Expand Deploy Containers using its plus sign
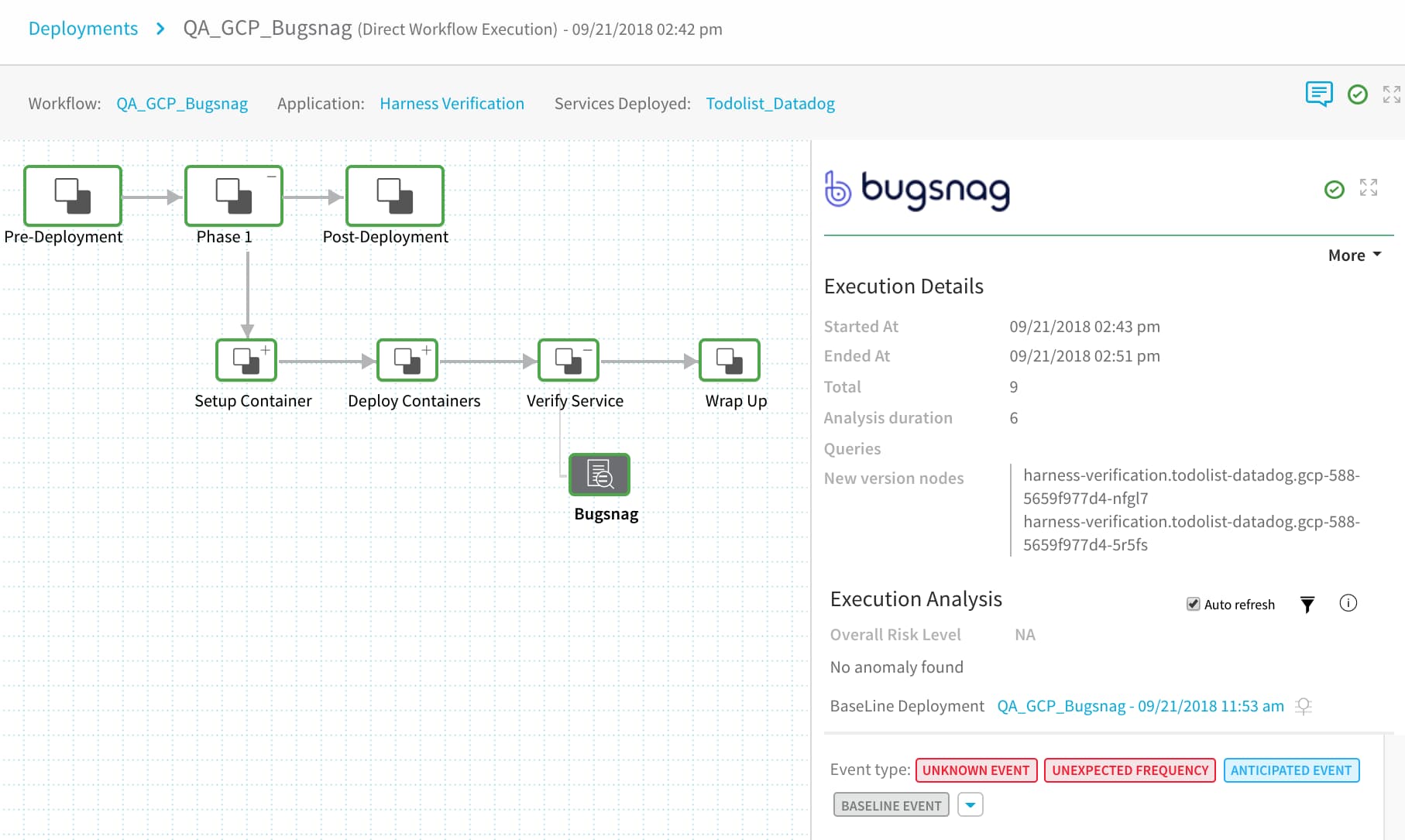 coord(427,350)
